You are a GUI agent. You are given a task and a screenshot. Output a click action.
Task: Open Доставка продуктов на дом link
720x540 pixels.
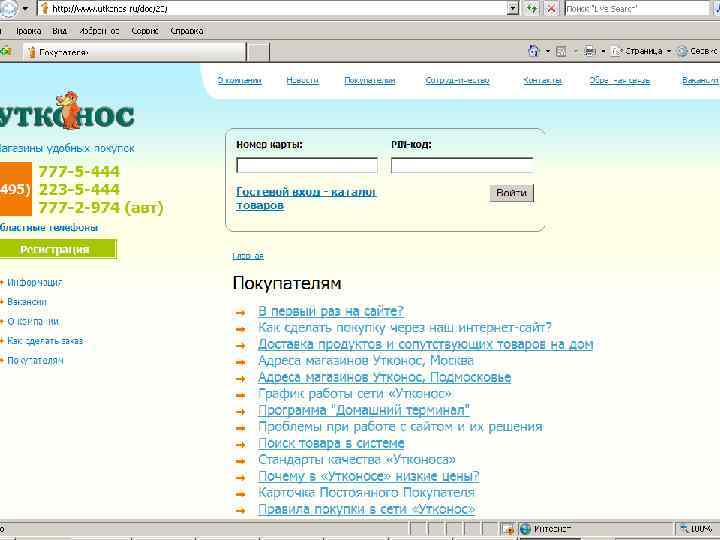click(426, 344)
